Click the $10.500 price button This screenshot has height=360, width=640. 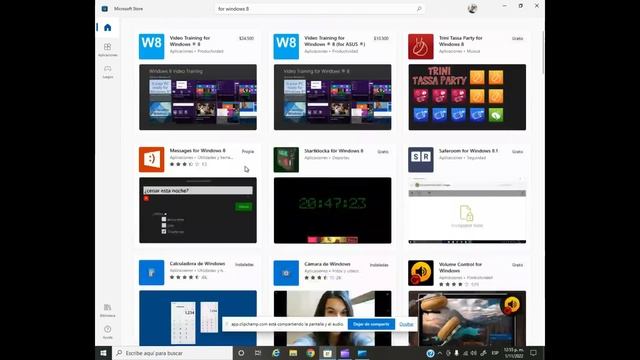381,38
